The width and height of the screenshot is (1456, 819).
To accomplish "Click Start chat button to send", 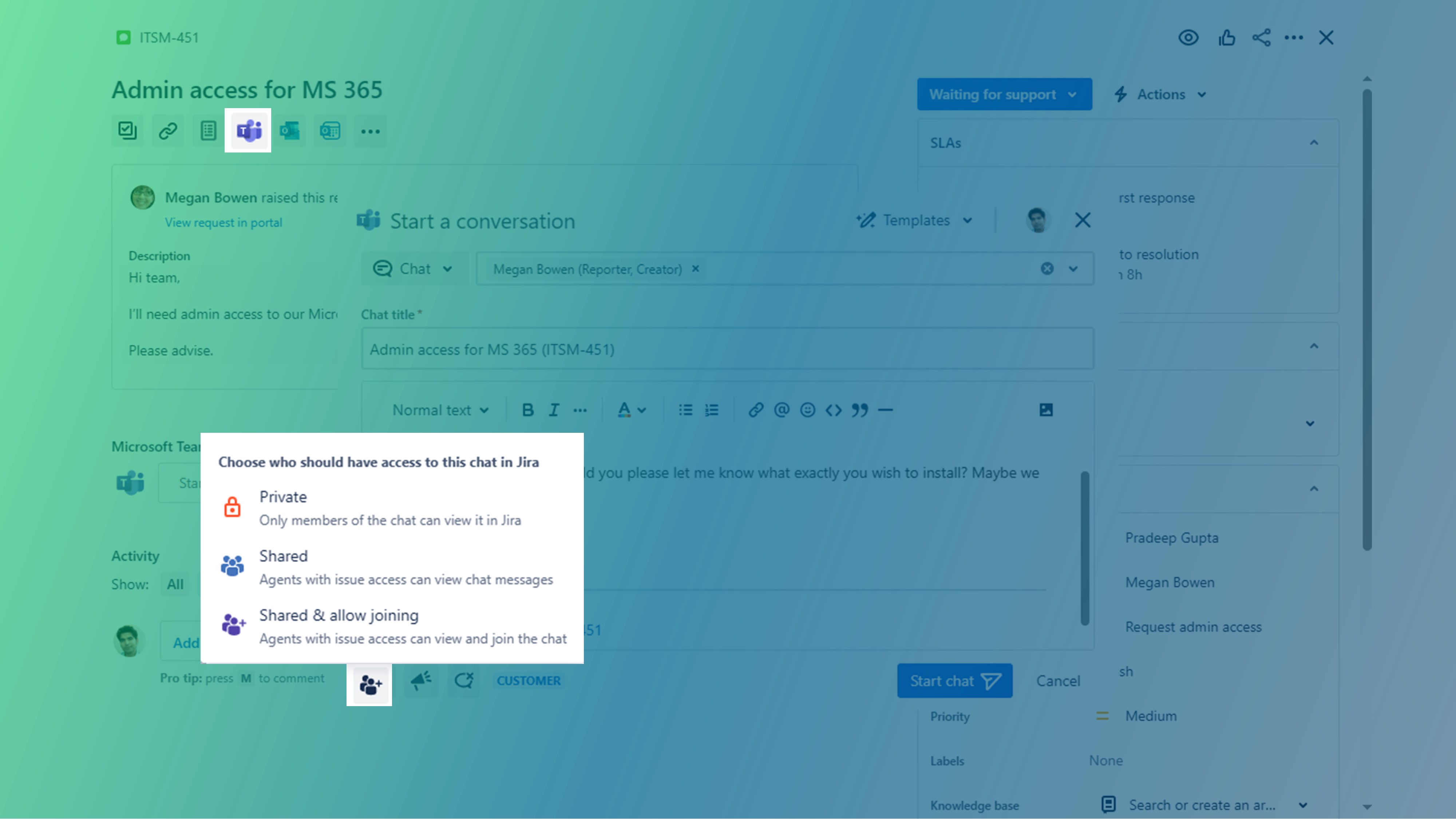I will (x=953, y=680).
